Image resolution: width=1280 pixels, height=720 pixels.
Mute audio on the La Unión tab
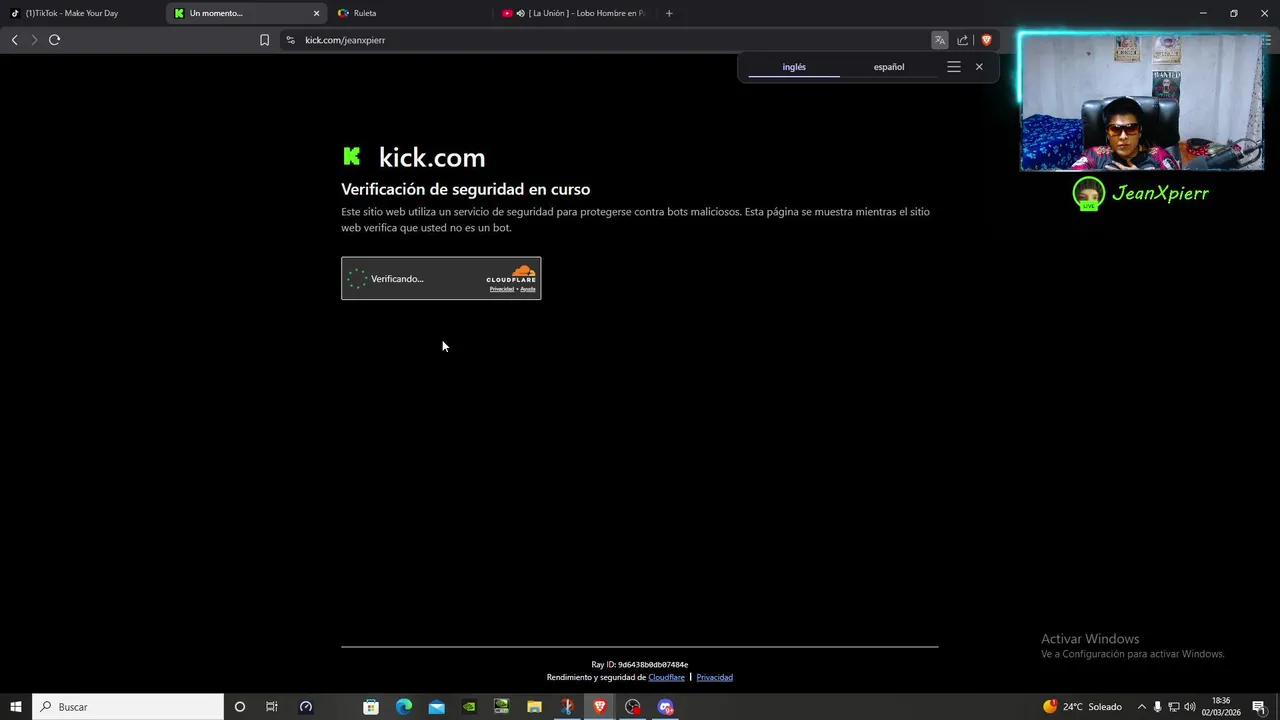tap(520, 13)
